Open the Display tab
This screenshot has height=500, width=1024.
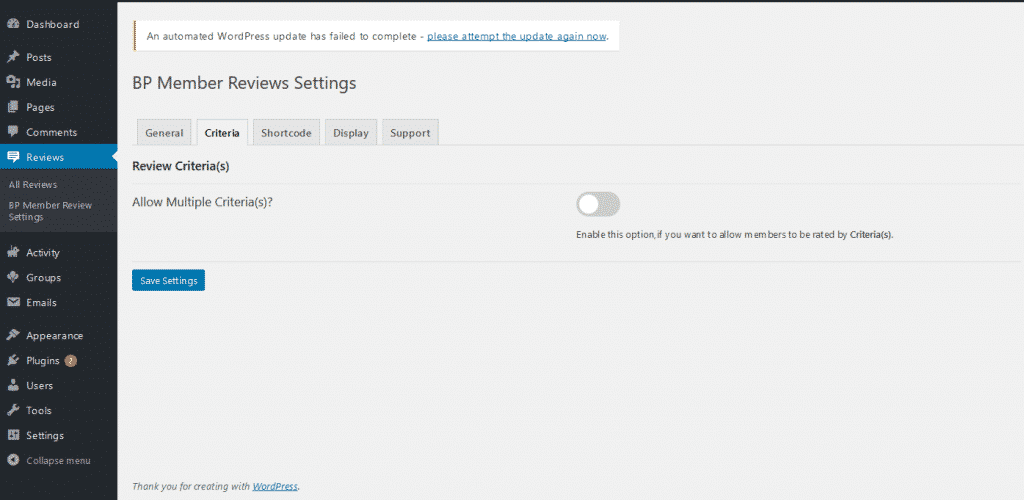click(351, 133)
